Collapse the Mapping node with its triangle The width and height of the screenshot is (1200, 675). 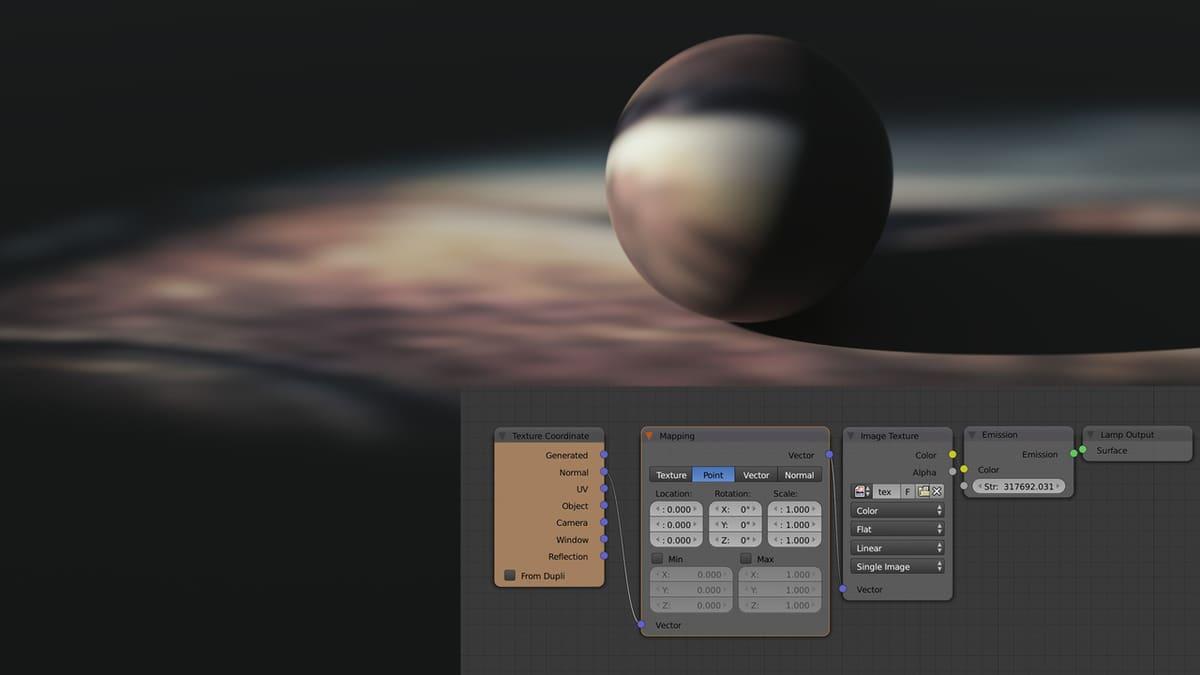pos(649,436)
